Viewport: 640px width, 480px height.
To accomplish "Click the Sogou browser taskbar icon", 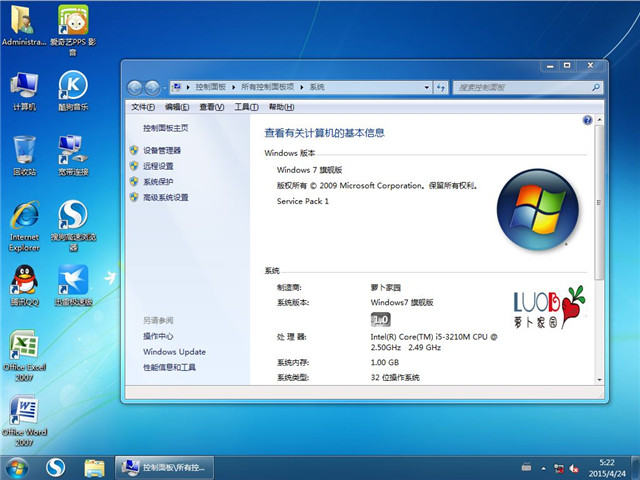I will 56,467.
